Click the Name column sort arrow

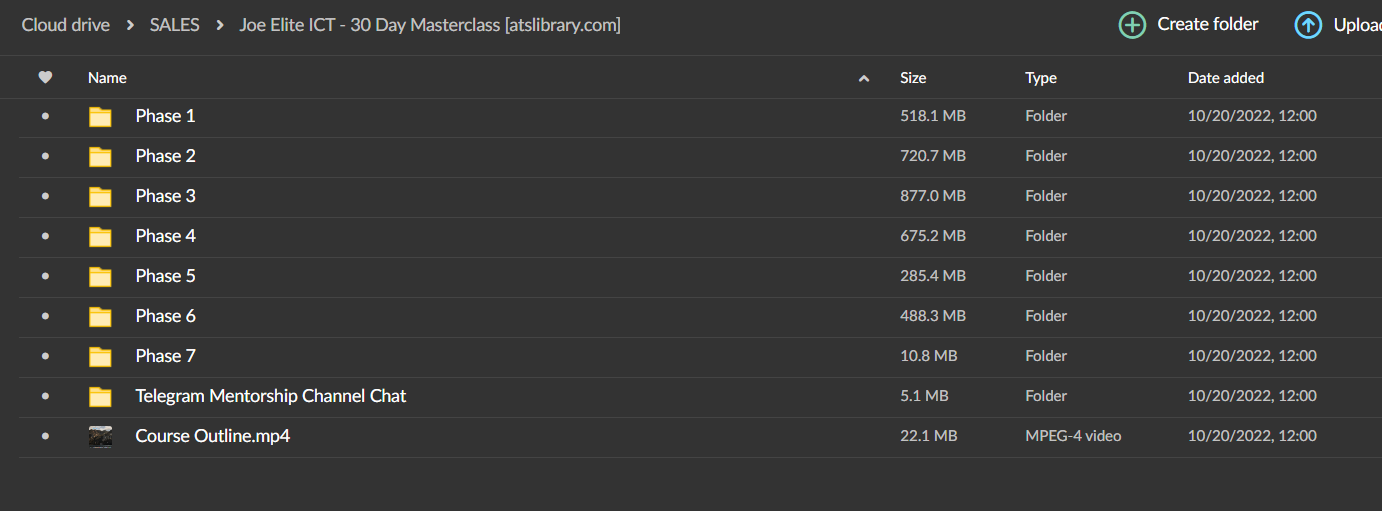[x=864, y=78]
